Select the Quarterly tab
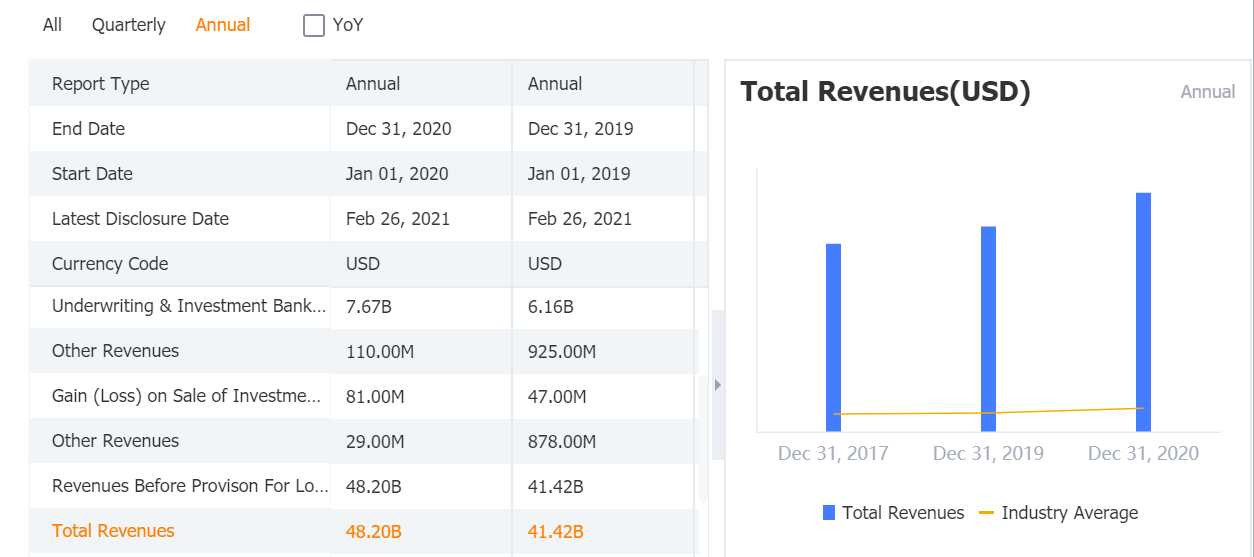1254x557 pixels. click(x=128, y=25)
